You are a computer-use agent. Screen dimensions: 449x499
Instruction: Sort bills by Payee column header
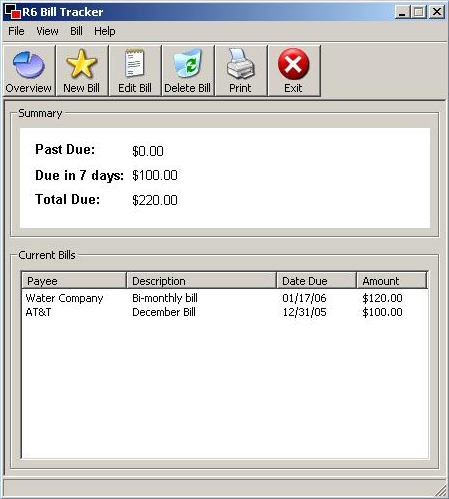(74, 280)
